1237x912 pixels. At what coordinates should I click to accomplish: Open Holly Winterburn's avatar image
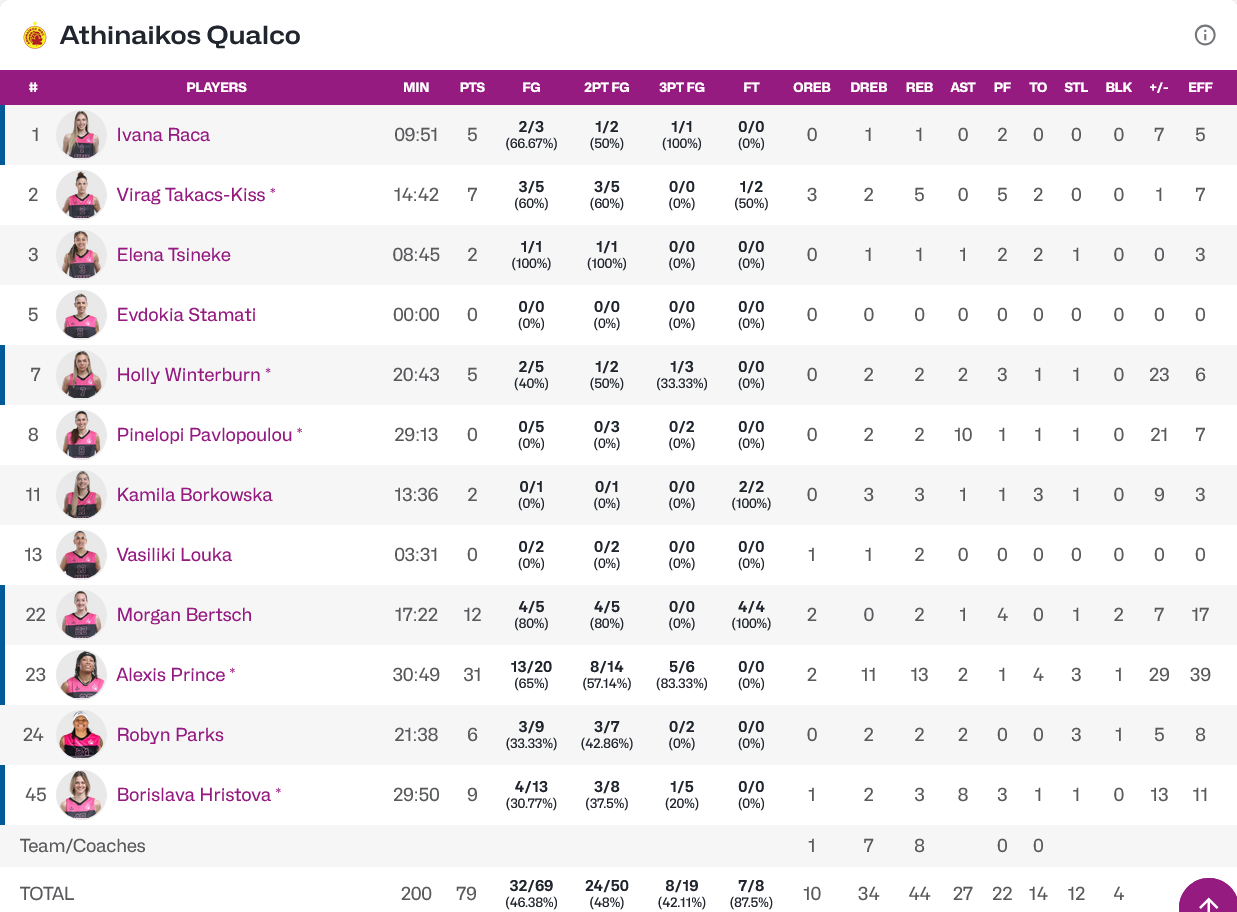tap(81, 375)
